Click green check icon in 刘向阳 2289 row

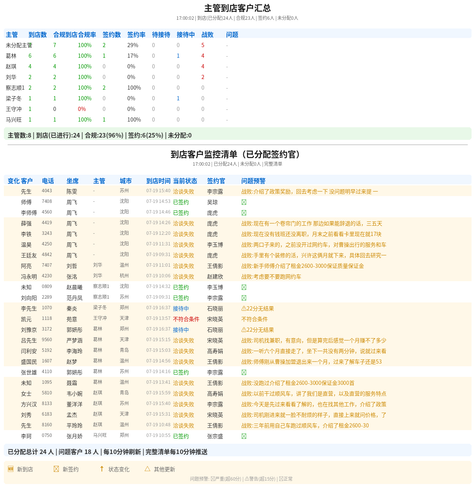[244, 298]
